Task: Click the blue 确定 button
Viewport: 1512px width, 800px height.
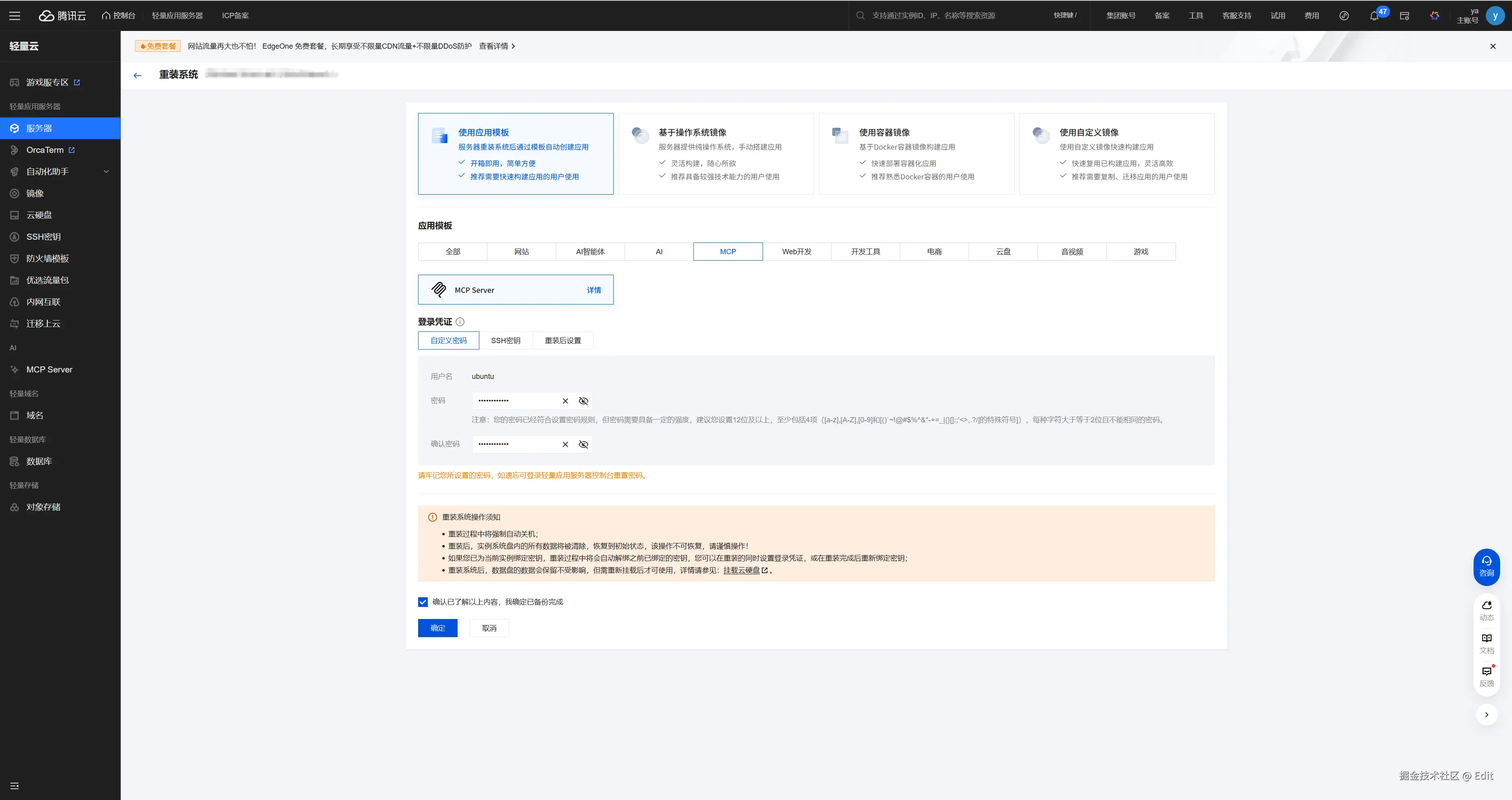Action: coord(437,627)
